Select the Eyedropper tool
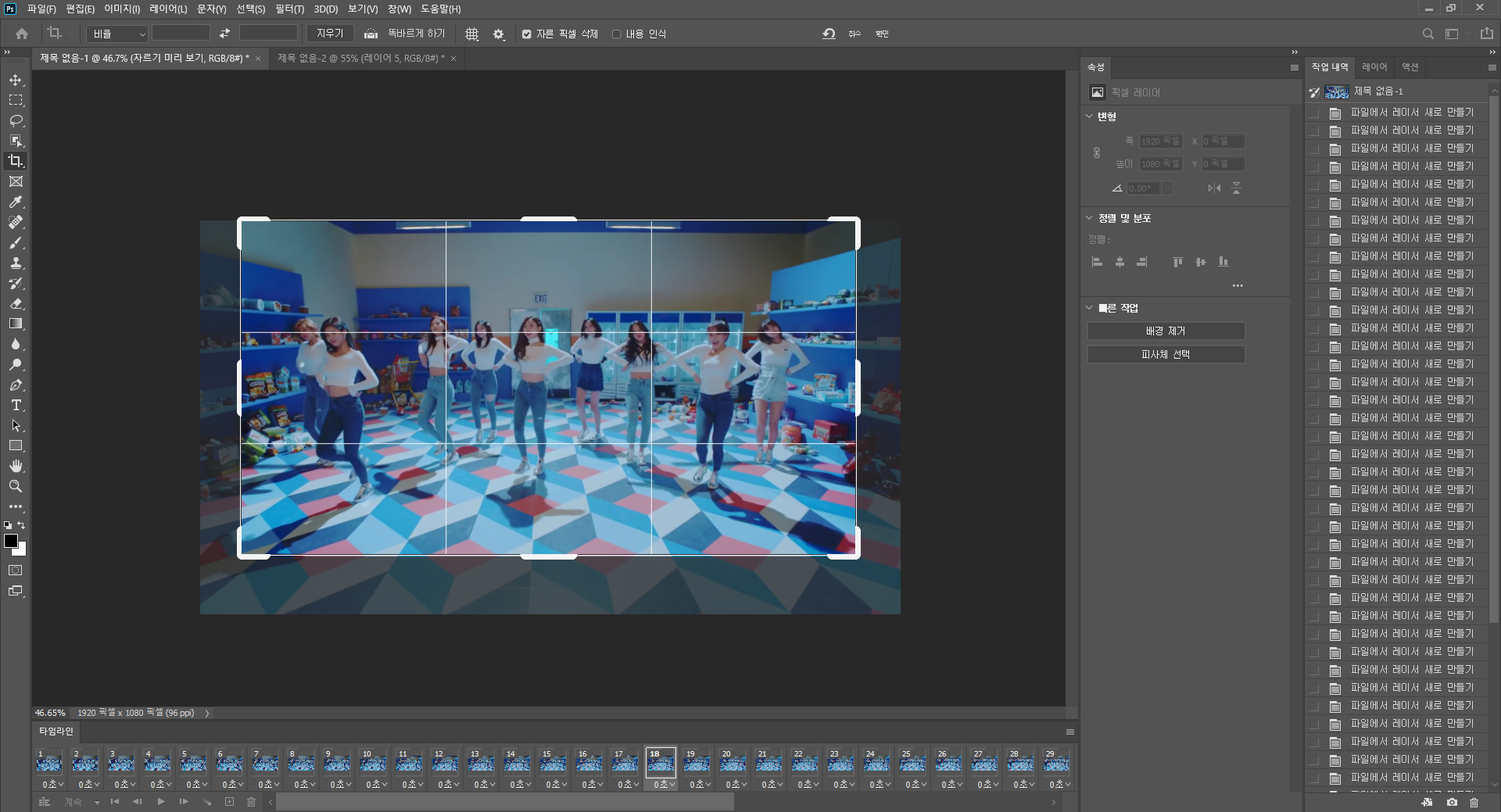 16,202
